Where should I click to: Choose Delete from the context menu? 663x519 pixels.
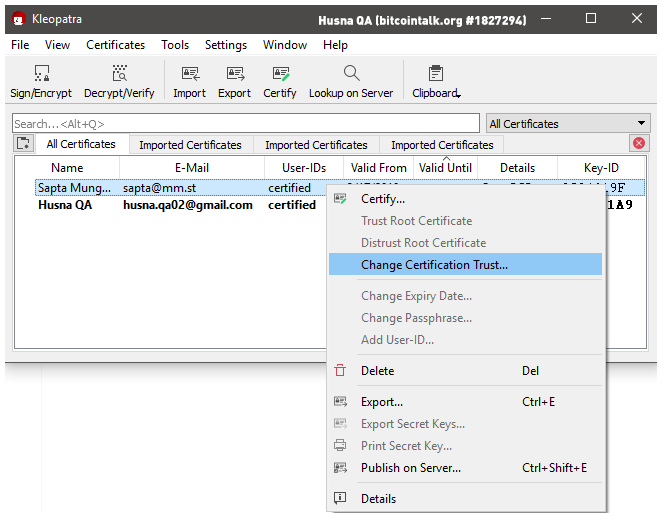(x=465, y=371)
